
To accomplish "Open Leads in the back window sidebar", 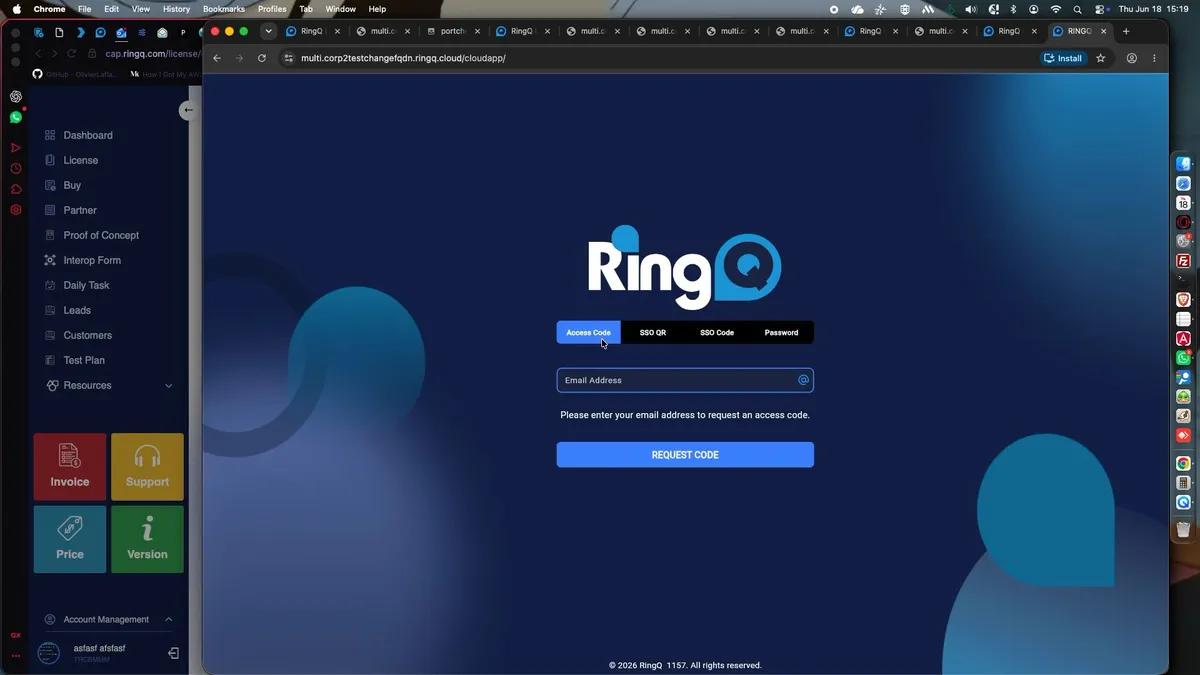I will point(77,310).
